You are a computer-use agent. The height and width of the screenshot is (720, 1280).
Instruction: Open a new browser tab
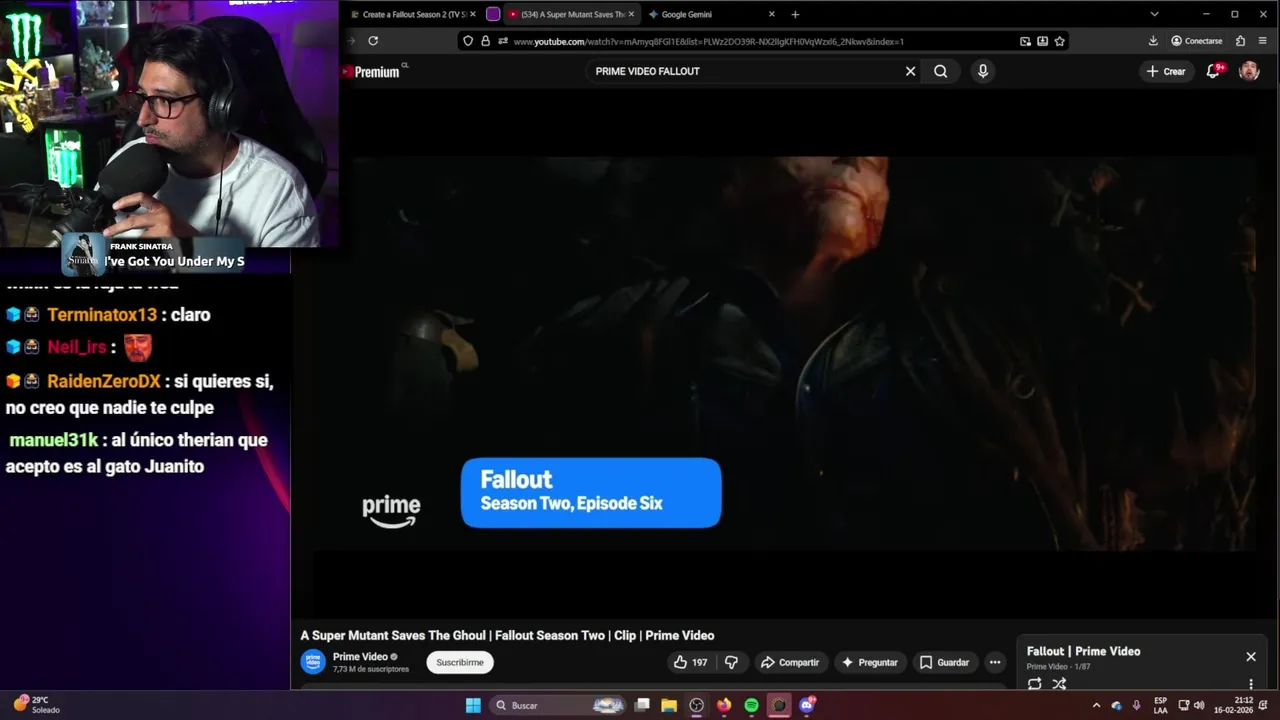(795, 14)
